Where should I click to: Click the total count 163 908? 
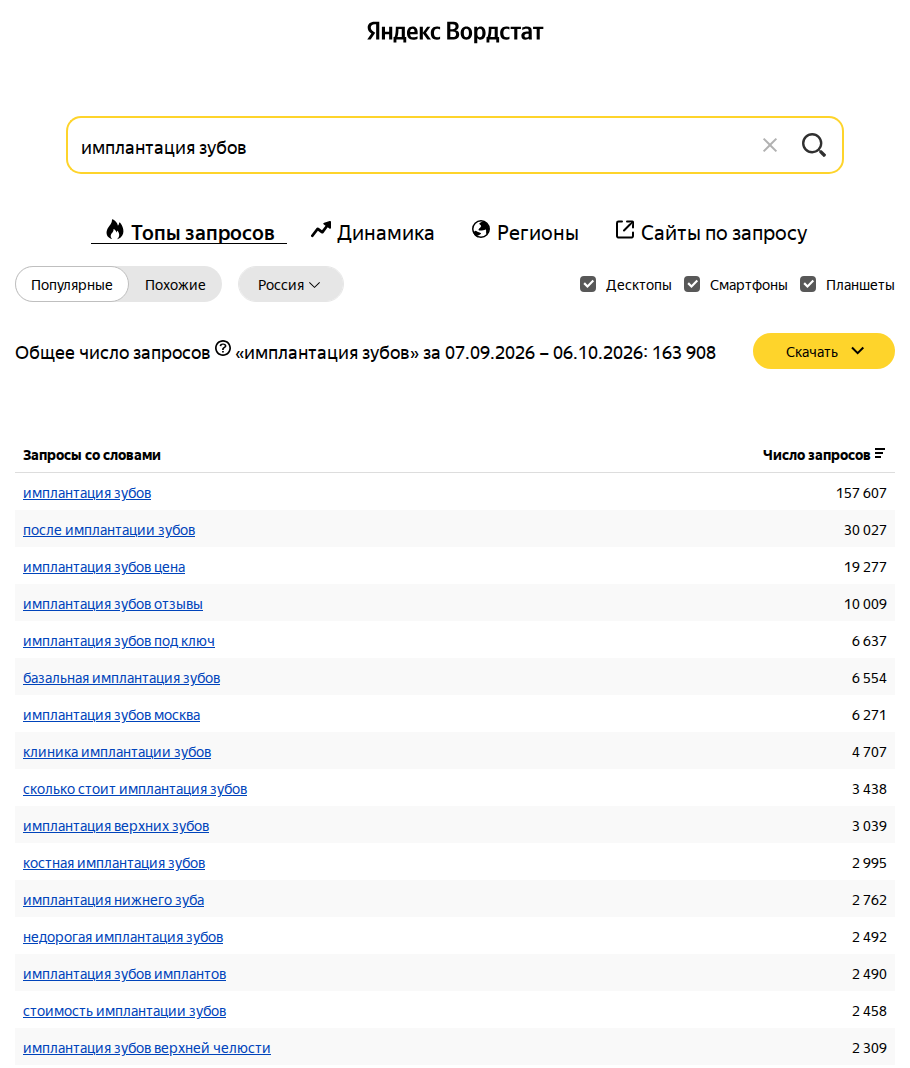(x=684, y=353)
